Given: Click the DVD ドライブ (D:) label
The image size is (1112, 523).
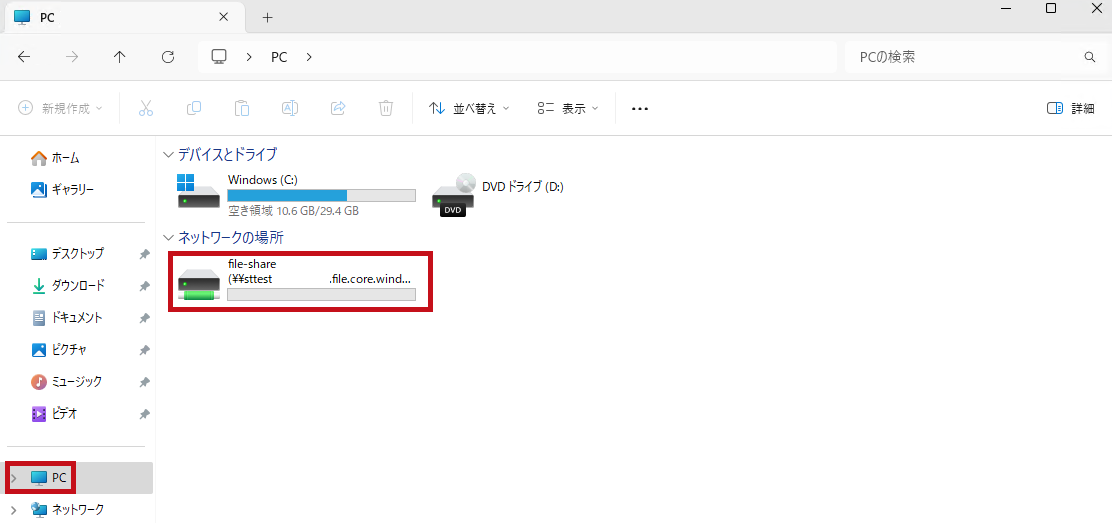Looking at the screenshot, I should (x=523, y=187).
